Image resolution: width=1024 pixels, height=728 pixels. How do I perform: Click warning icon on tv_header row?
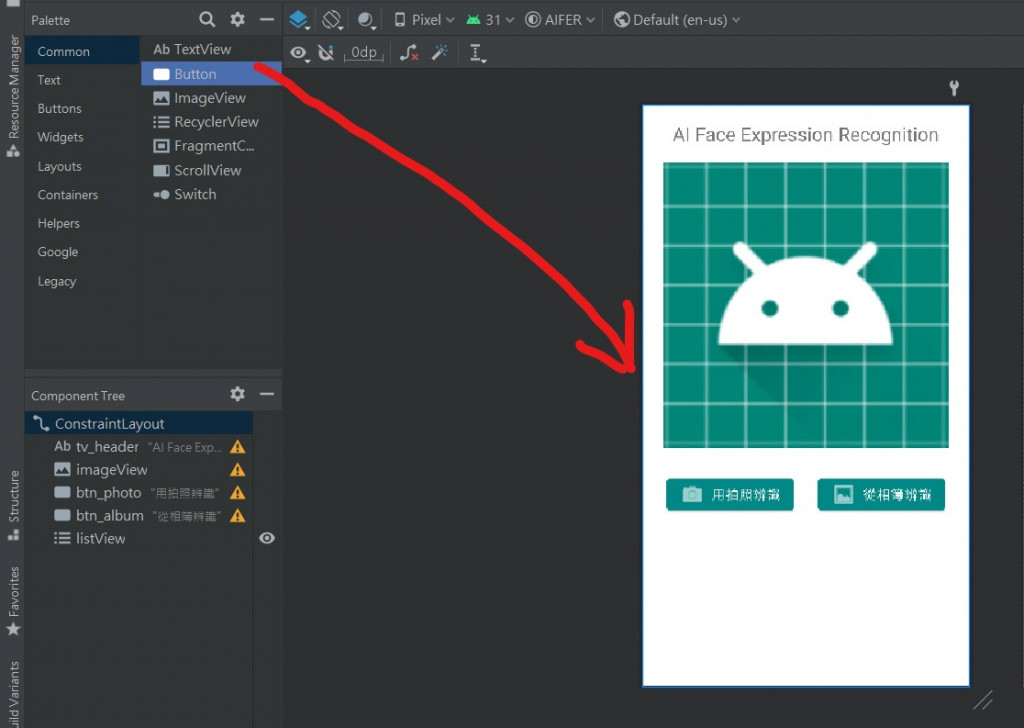click(x=238, y=447)
